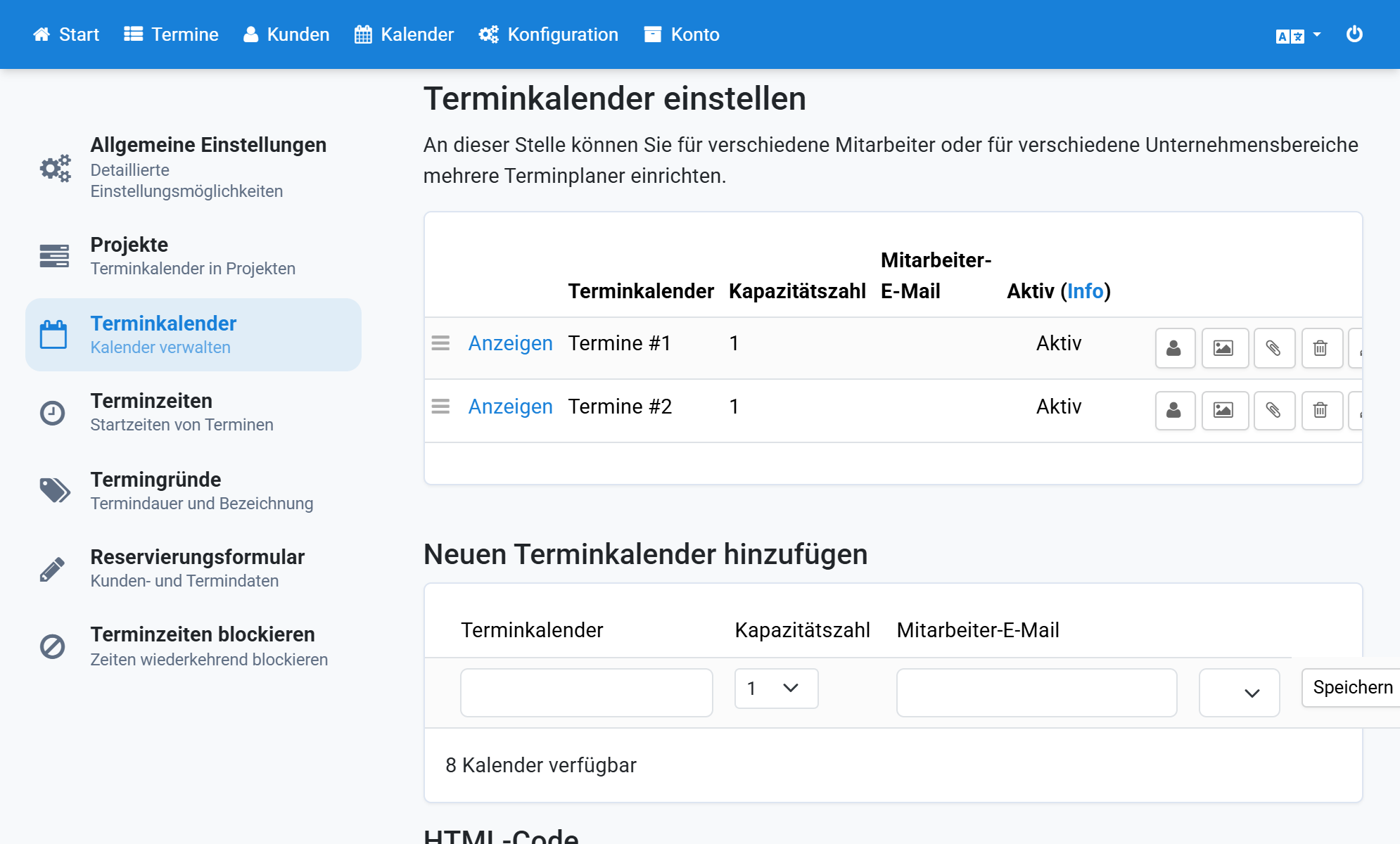Click the gears icon beside Allgemeine Einstellungen
This screenshot has width=1400, height=844.
tap(55, 168)
